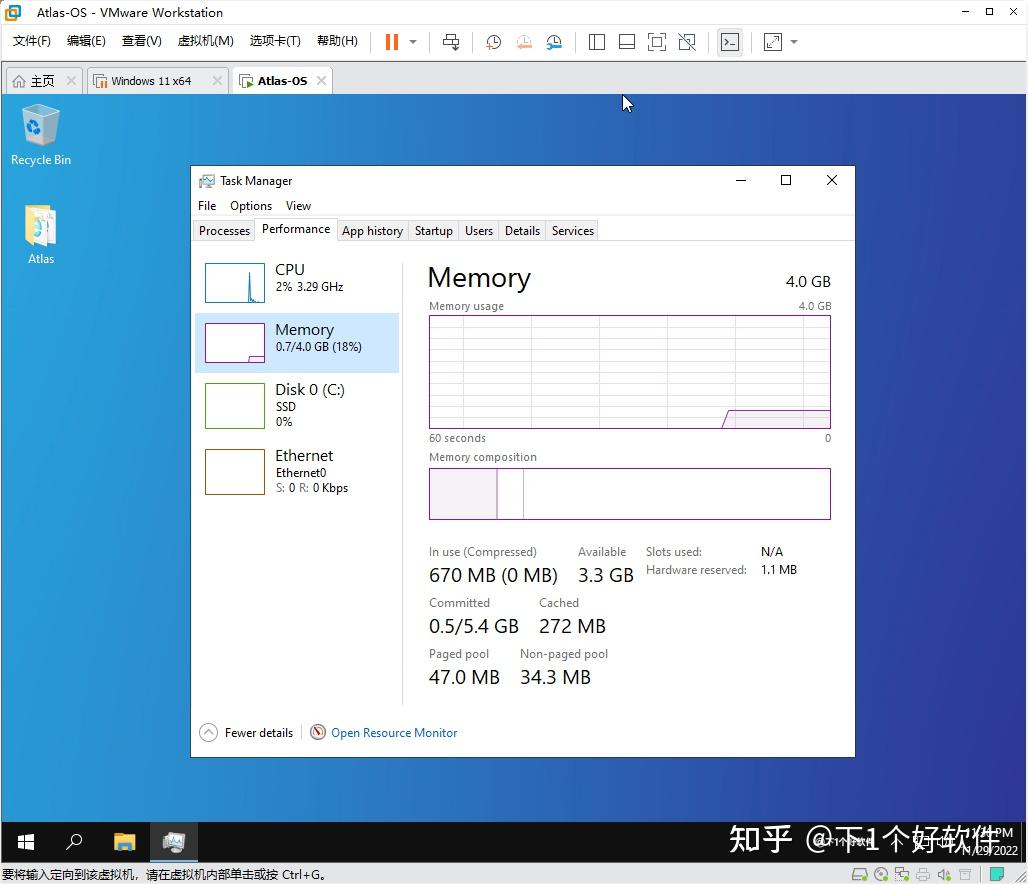Click the sound card status icon
This screenshot has height=884, width=1028.
pyautogui.click(x=944, y=874)
